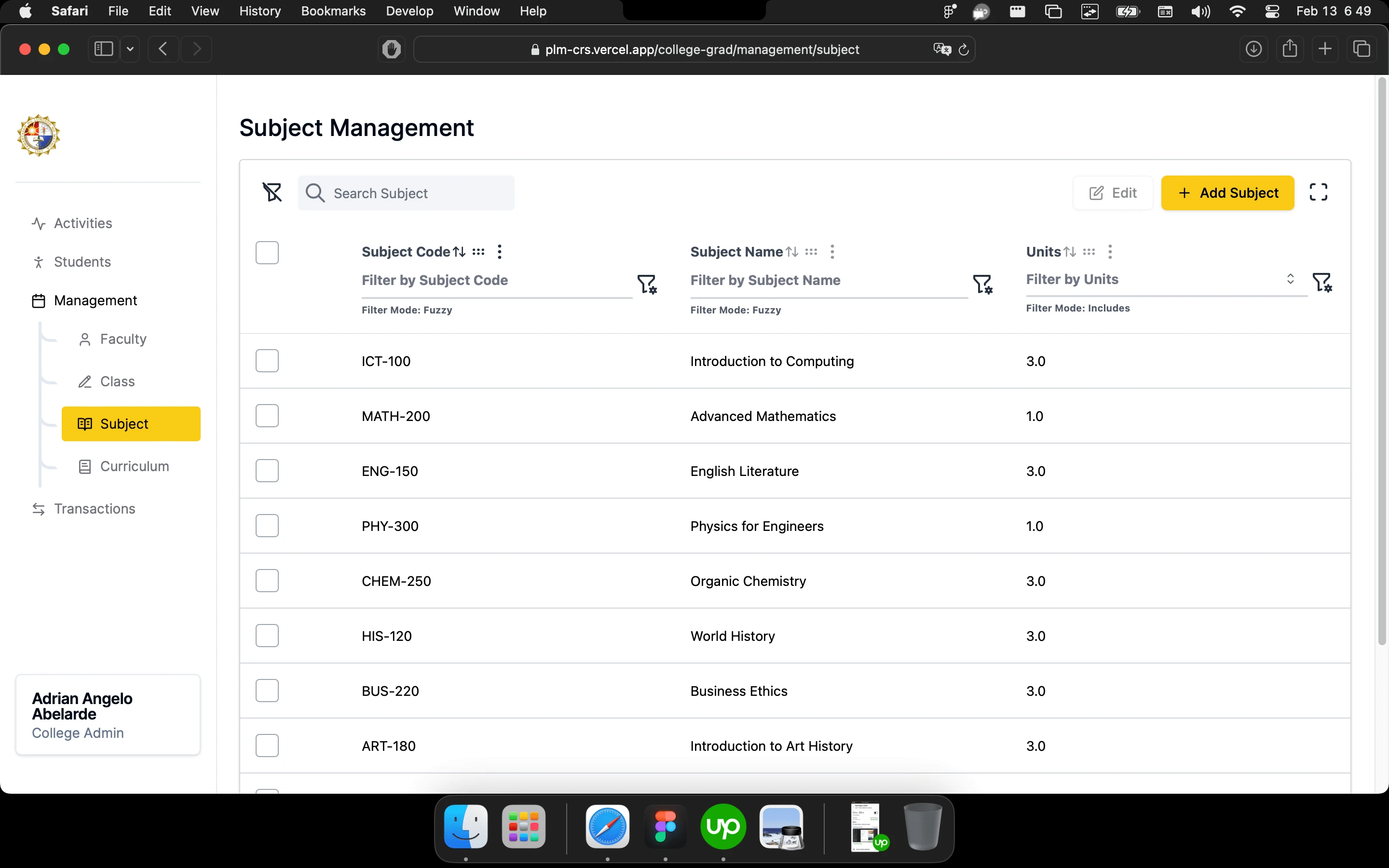The width and height of the screenshot is (1389, 868).
Task: Open Activities in sidebar
Action: [x=71, y=223]
